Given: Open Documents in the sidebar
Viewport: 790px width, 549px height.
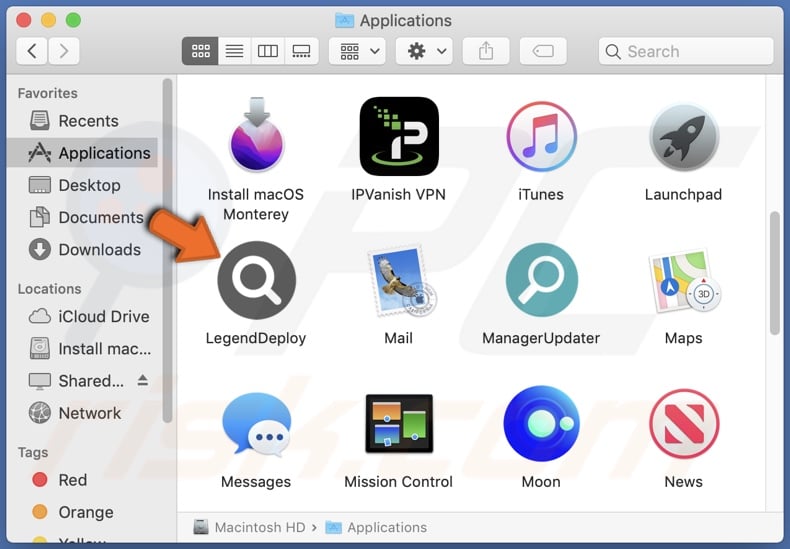Looking at the screenshot, I should (83, 218).
